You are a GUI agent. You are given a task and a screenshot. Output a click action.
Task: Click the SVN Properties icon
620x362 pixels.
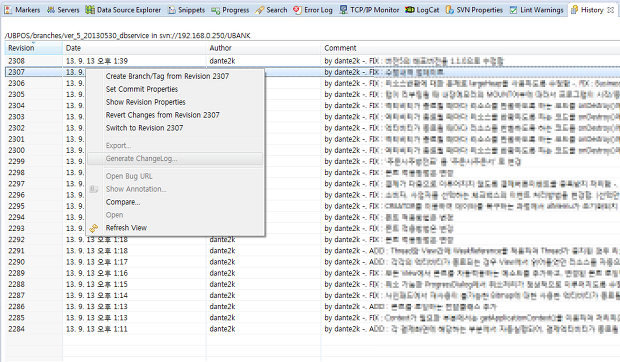tap(450, 10)
